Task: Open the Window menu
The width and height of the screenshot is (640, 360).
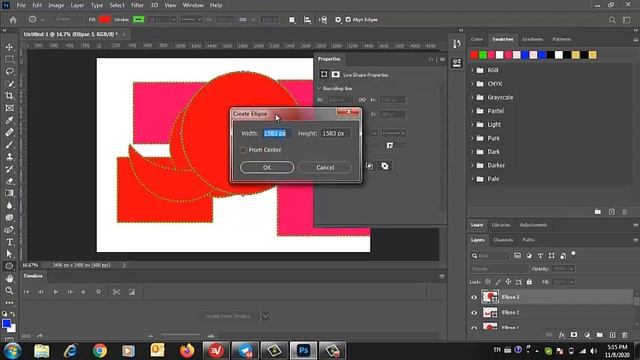Action: [x=193, y=5]
